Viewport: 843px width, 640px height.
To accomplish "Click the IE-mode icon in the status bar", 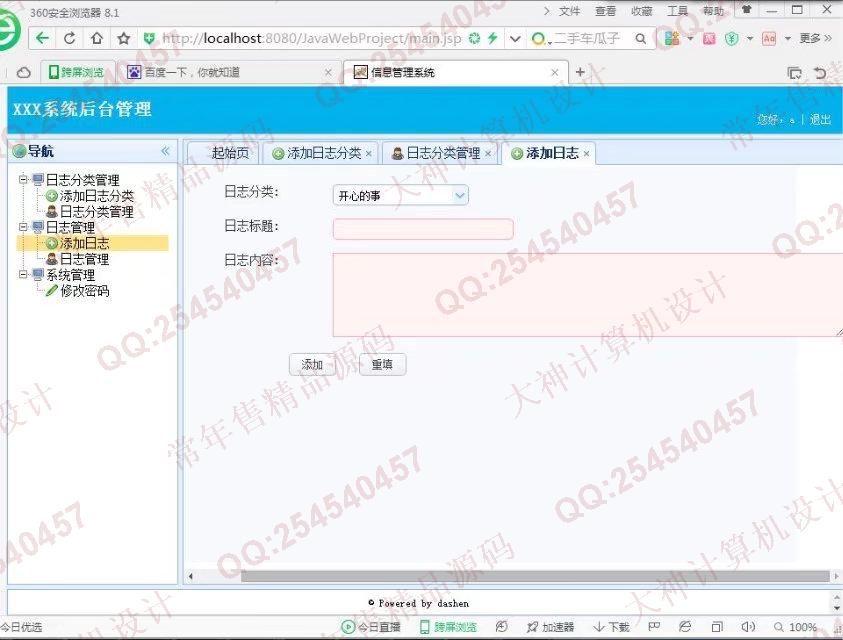I will (684, 627).
